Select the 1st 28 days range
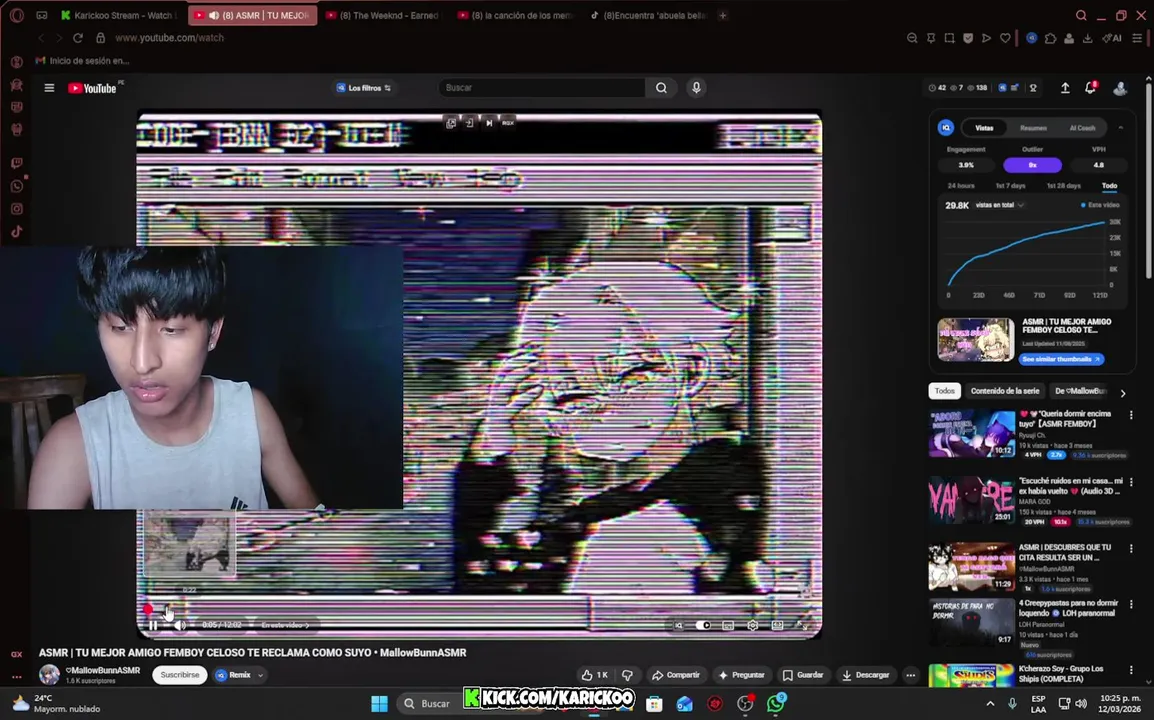1154x720 pixels. click(x=1063, y=186)
